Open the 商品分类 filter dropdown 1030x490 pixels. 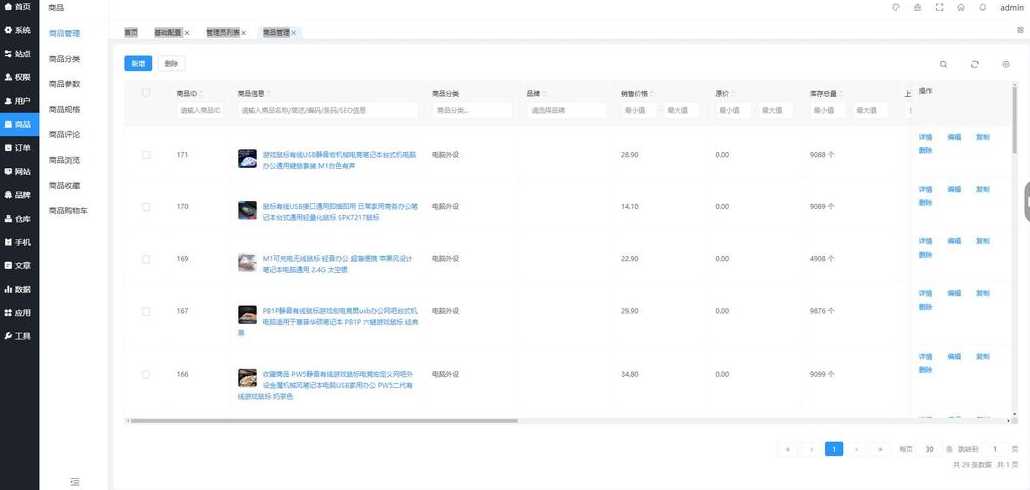click(472, 110)
